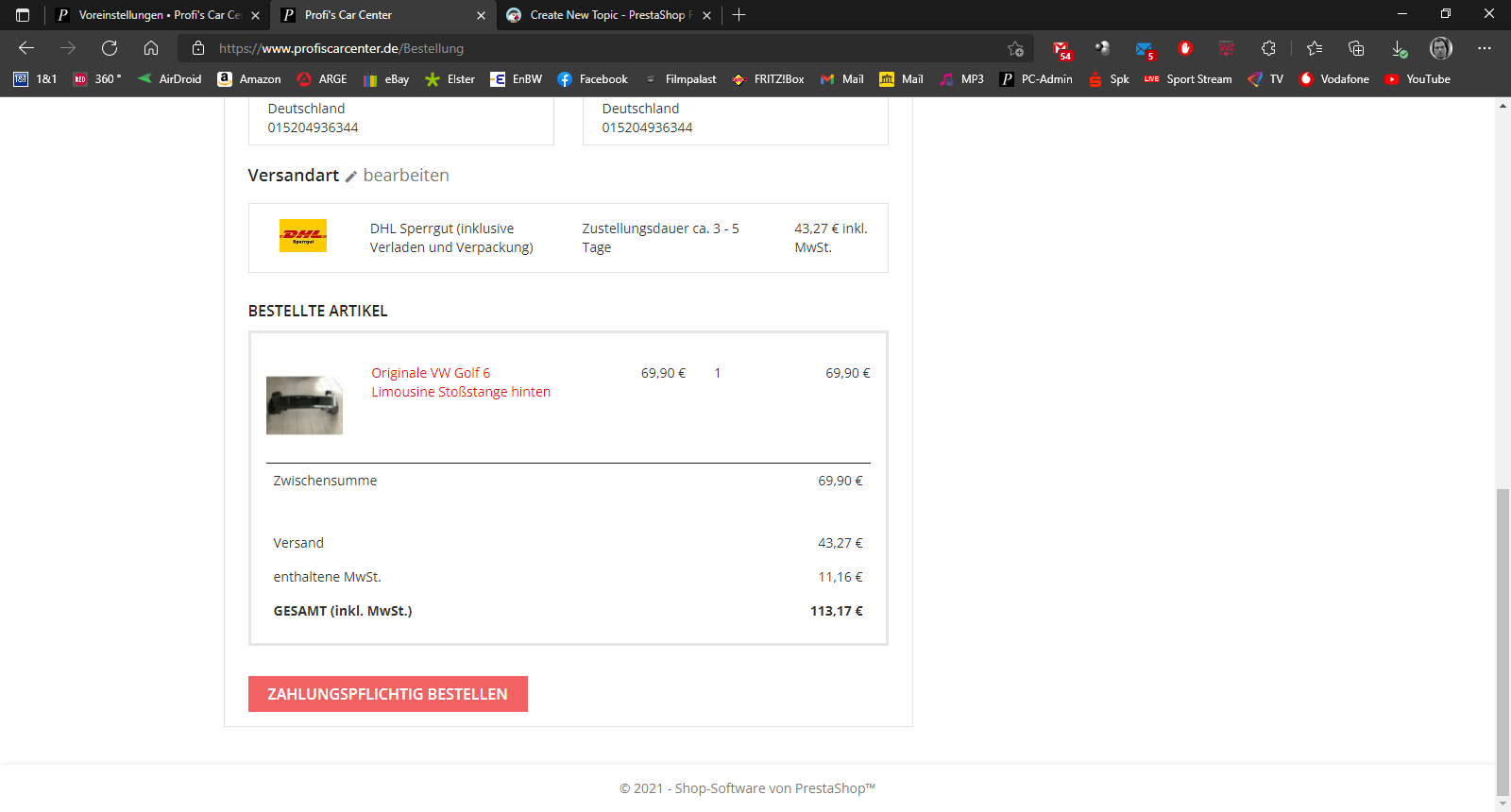Open the YouTube bookmark
Viewport: 1511px width, 812px height.
(x=1418, y=79)
